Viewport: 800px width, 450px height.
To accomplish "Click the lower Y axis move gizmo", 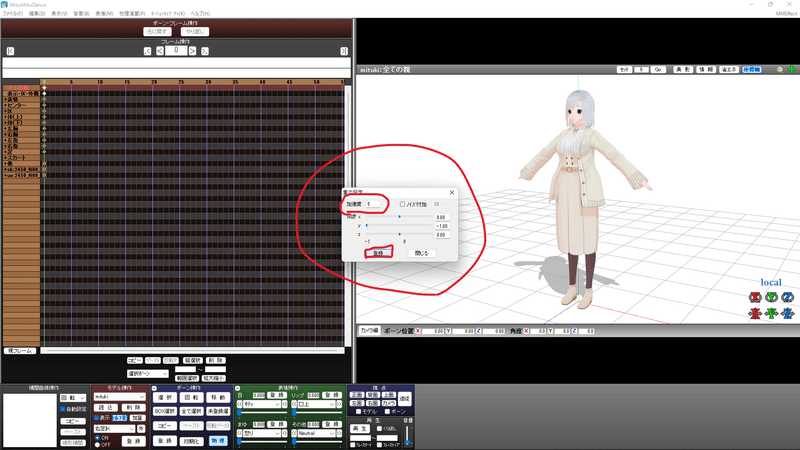I will click(x=771, y=313).
